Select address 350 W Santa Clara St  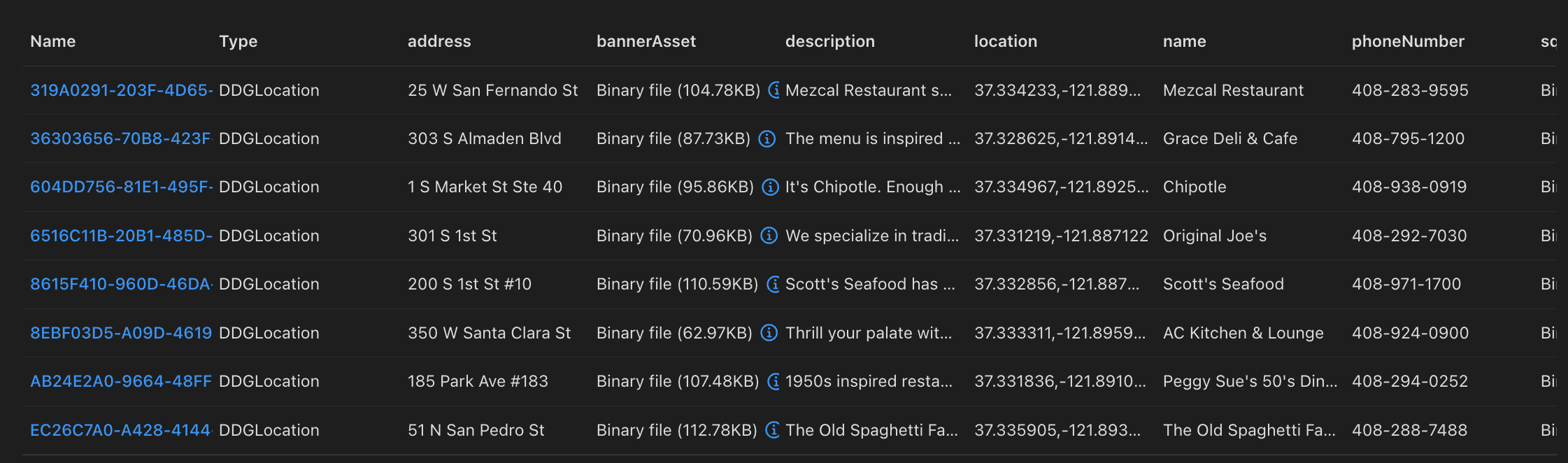point(490,333)
